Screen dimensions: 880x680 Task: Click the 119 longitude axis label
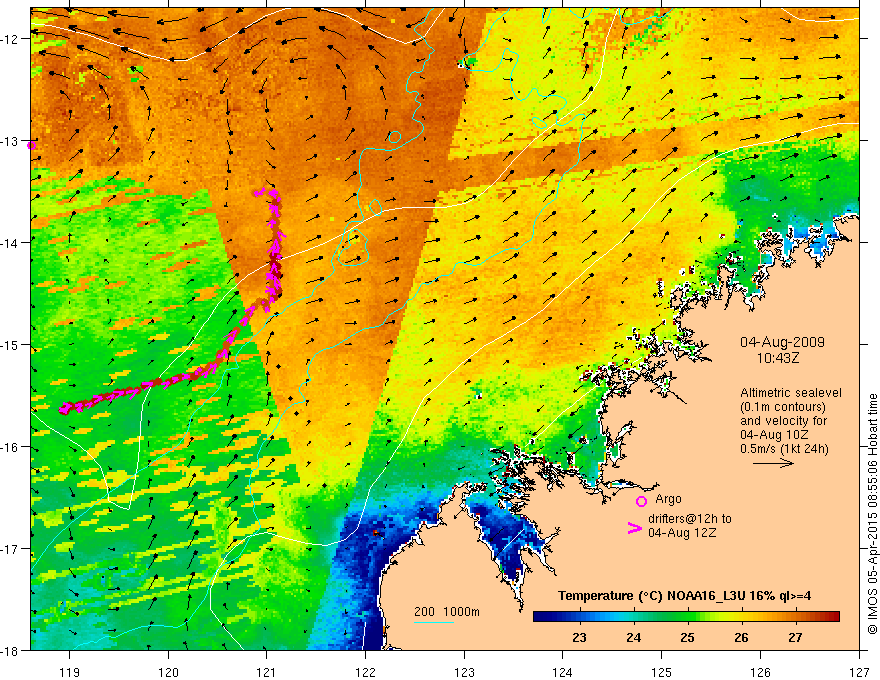(x=70, y=672)
